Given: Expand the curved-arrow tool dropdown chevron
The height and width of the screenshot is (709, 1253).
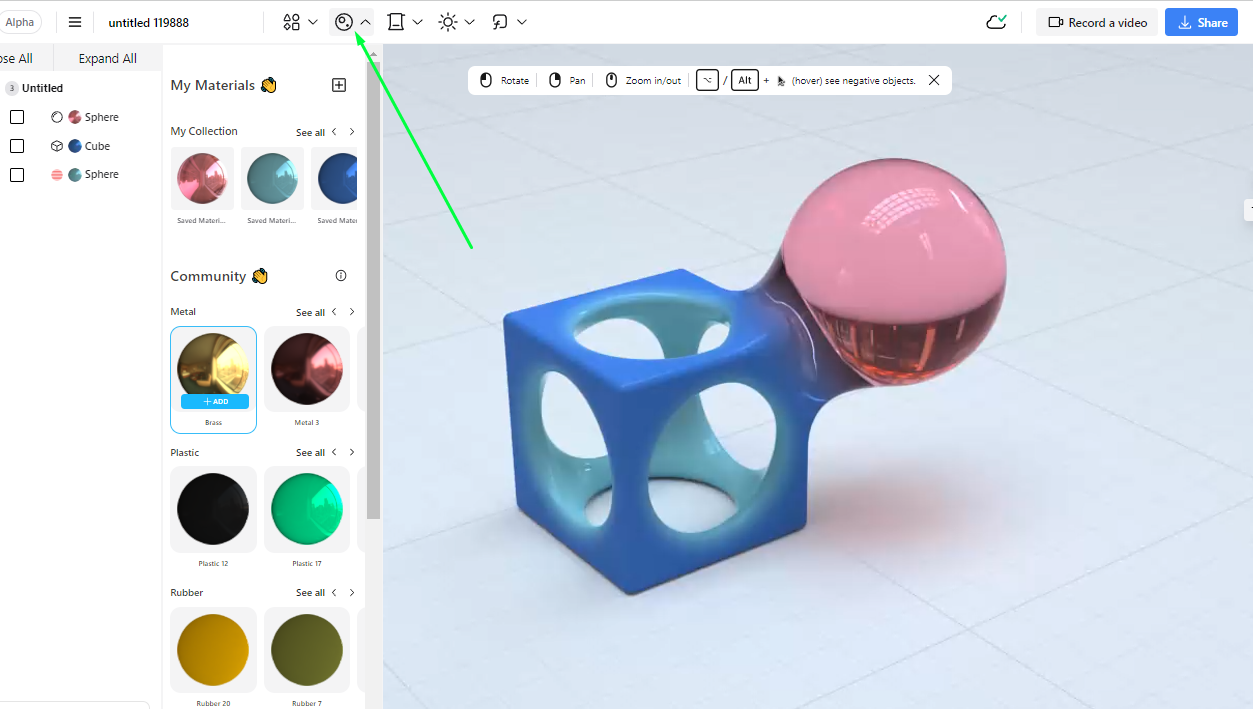Looking at the screenshot, I should [x=522, y=22].
